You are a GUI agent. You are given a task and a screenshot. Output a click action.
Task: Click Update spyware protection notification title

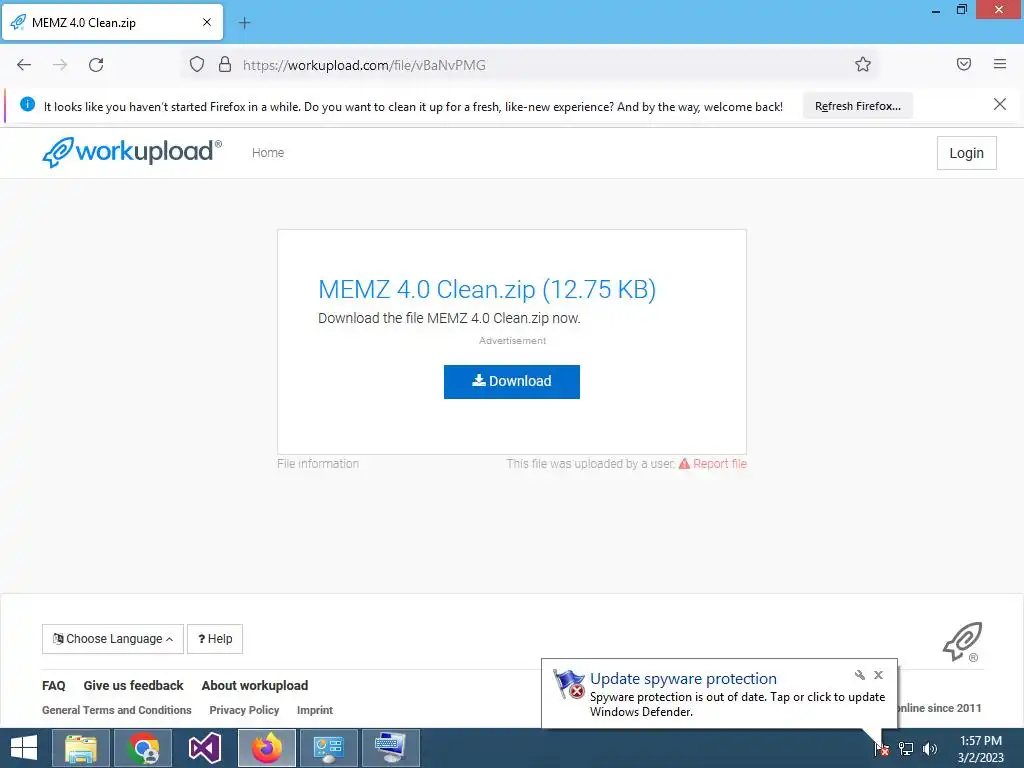(683, 679)
